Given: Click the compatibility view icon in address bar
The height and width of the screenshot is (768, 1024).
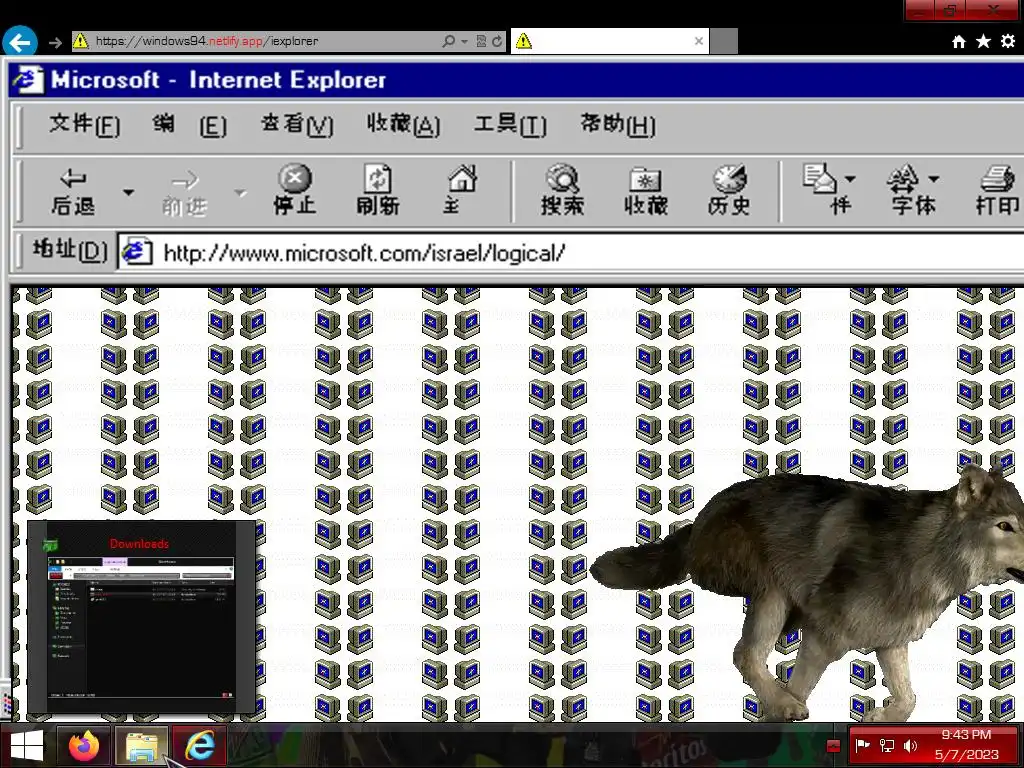Looking at the screenshot, I should 481,41.
